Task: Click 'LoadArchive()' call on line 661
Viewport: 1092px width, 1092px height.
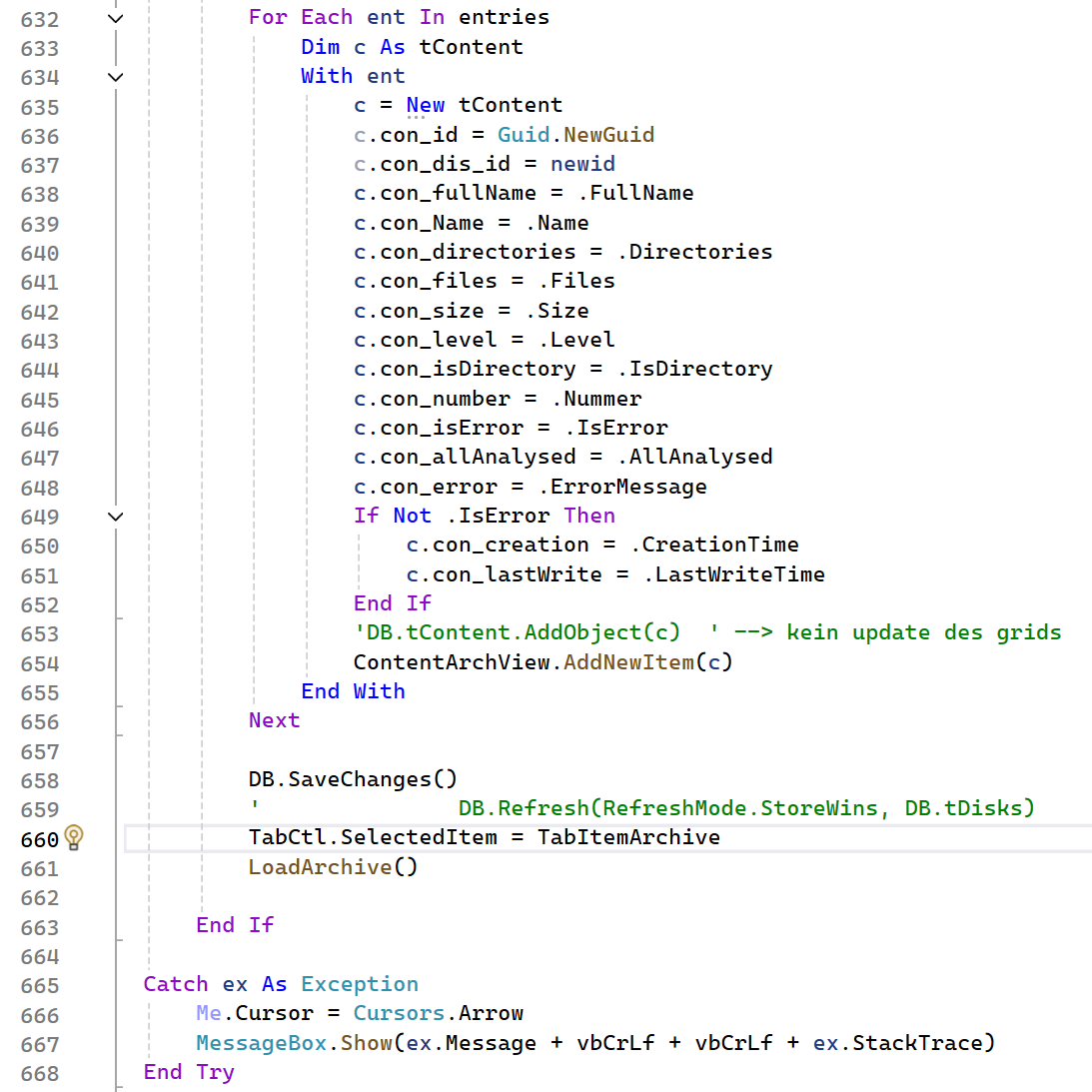Action: [x=334, y=867]
